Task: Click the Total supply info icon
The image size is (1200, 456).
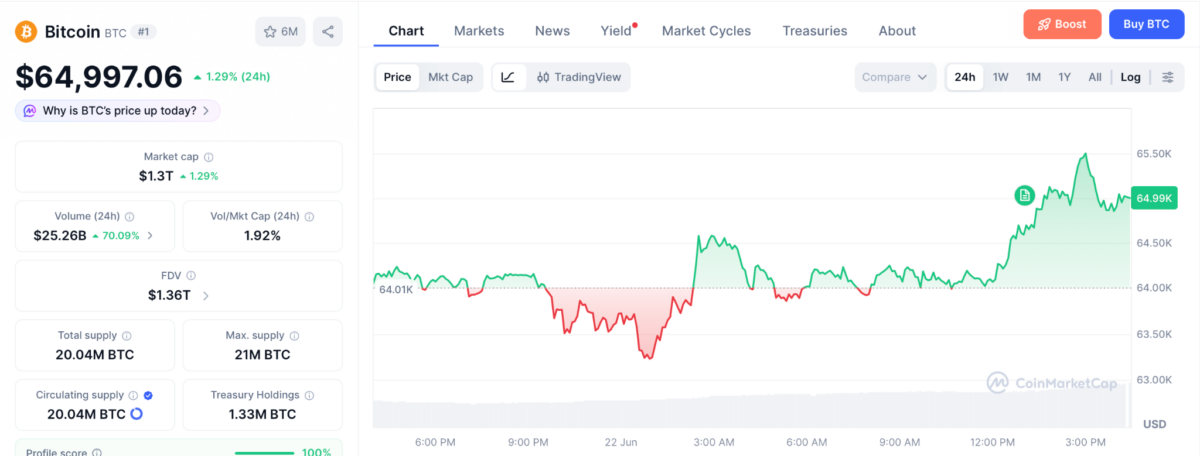Action: (127, 336)
